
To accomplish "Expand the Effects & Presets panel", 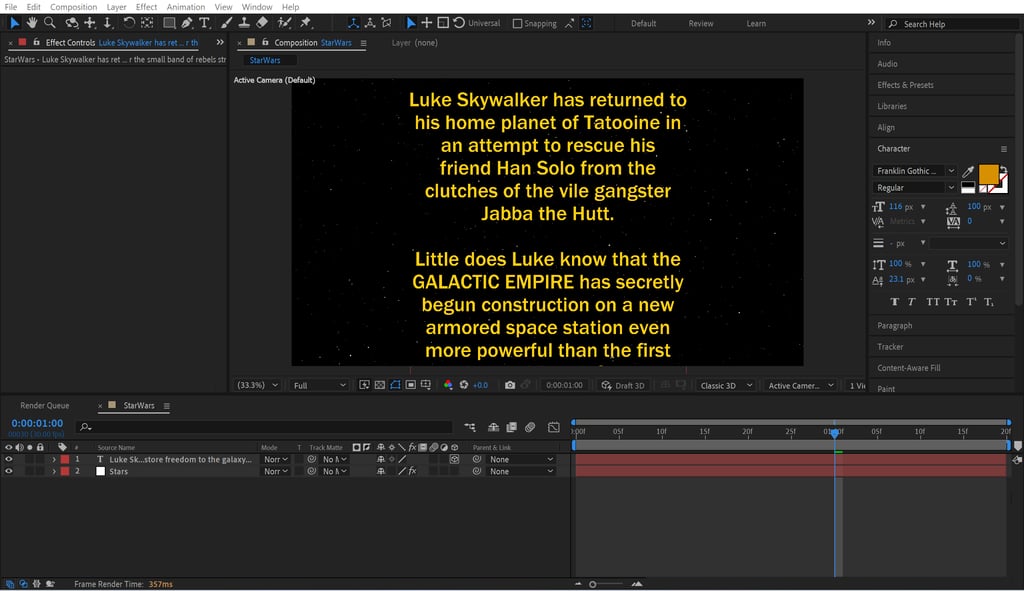I will [x=905, y=85].
